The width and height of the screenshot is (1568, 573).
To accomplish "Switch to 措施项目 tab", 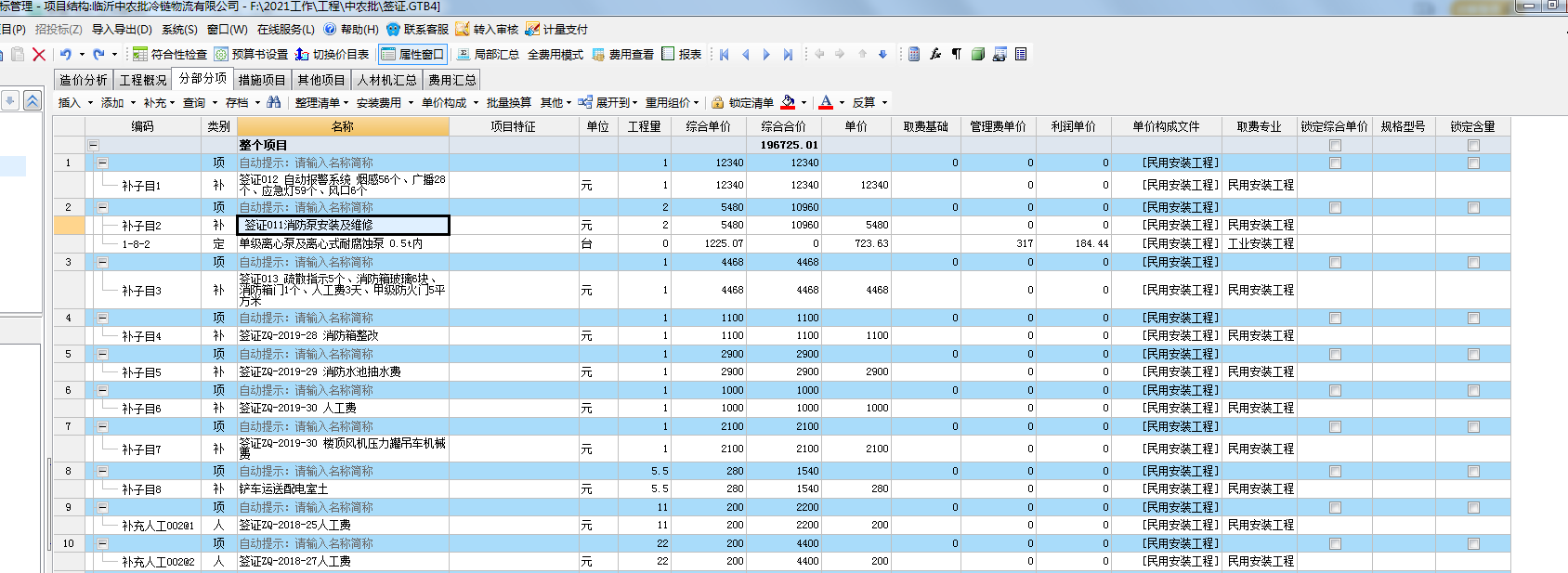I will click(262, 80).
